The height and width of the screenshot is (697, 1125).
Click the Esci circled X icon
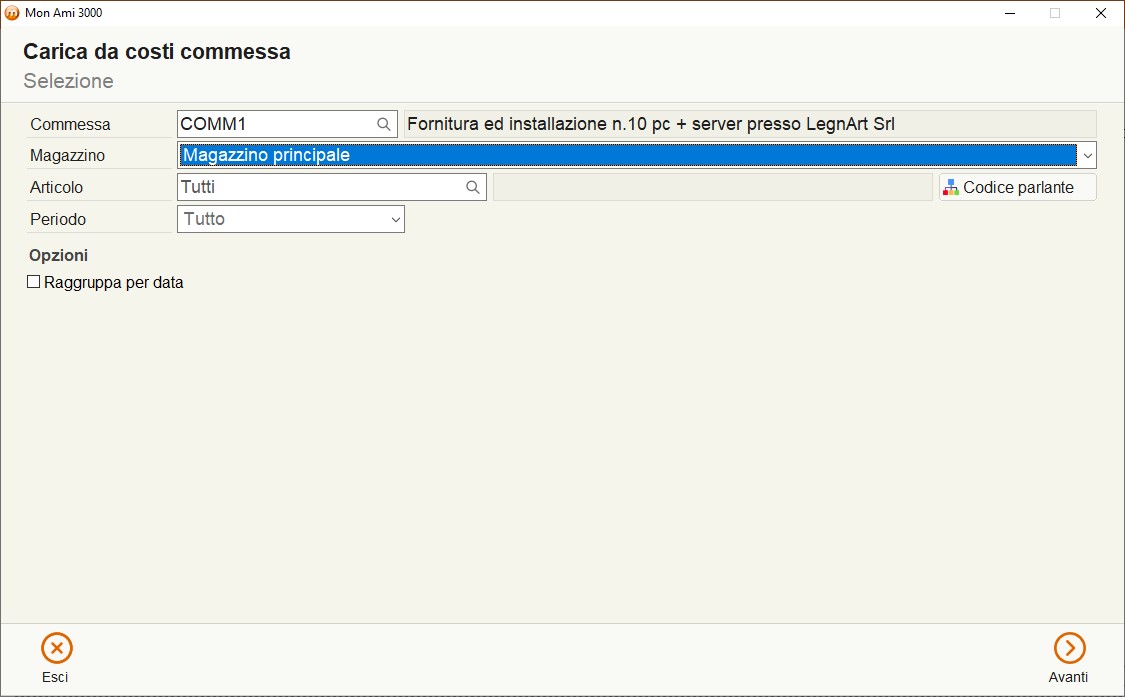click(x=57, y=648)
